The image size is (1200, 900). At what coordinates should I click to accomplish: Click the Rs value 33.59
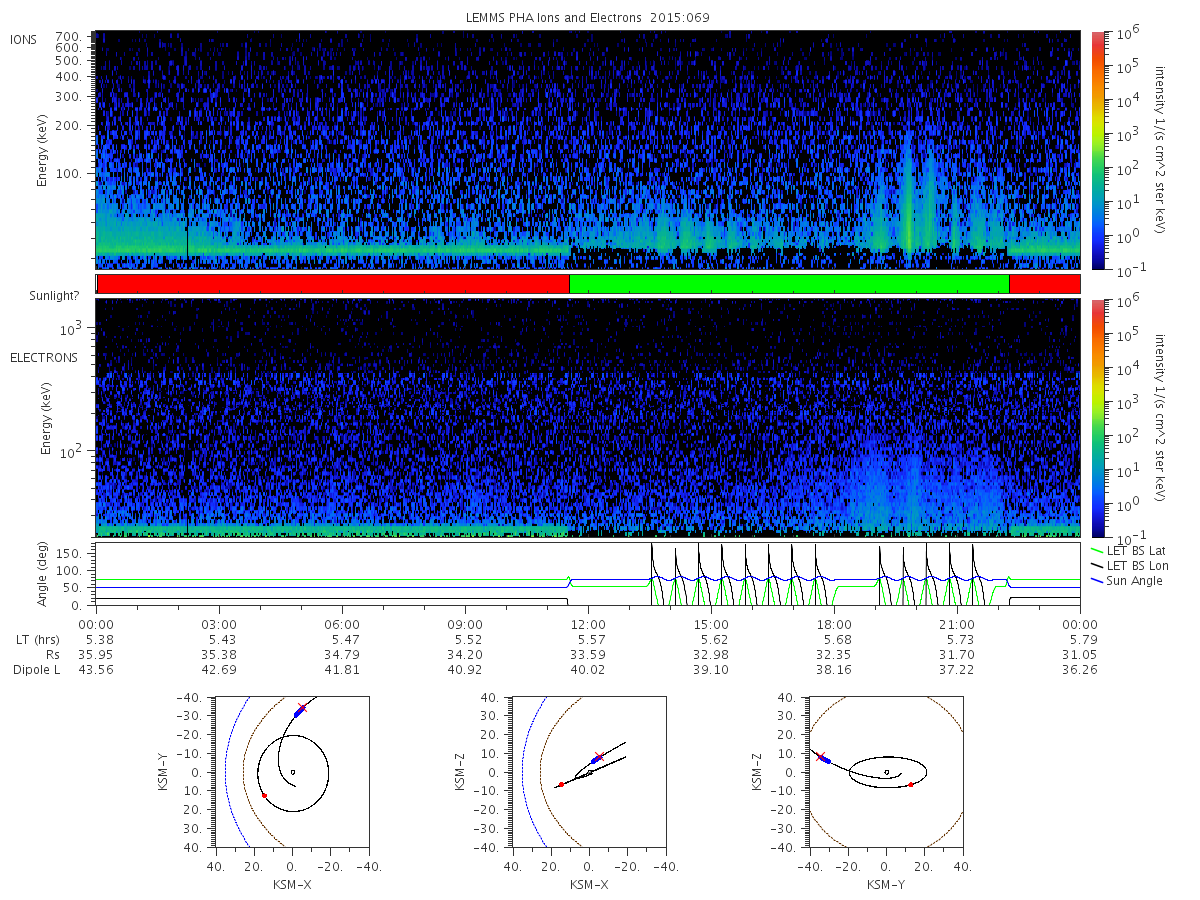(588, 655)
